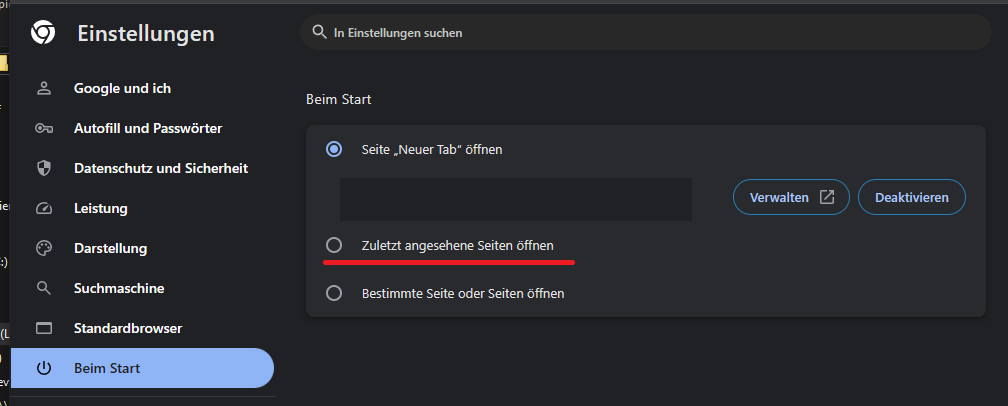Click the search magnifier icon in settings search bar
Image resolution: width=1008 pixels, height=406 pixels.
[320, 32]
